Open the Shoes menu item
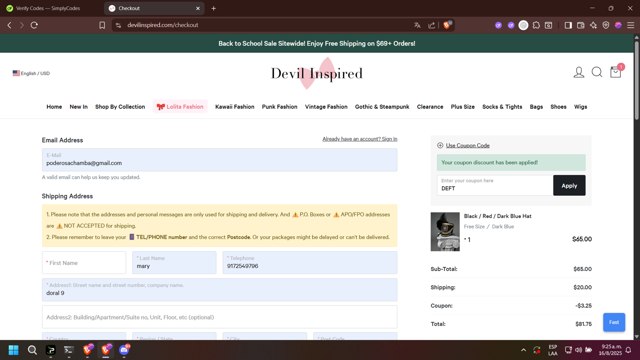This screenshot has height=360, width=640. 558,107
